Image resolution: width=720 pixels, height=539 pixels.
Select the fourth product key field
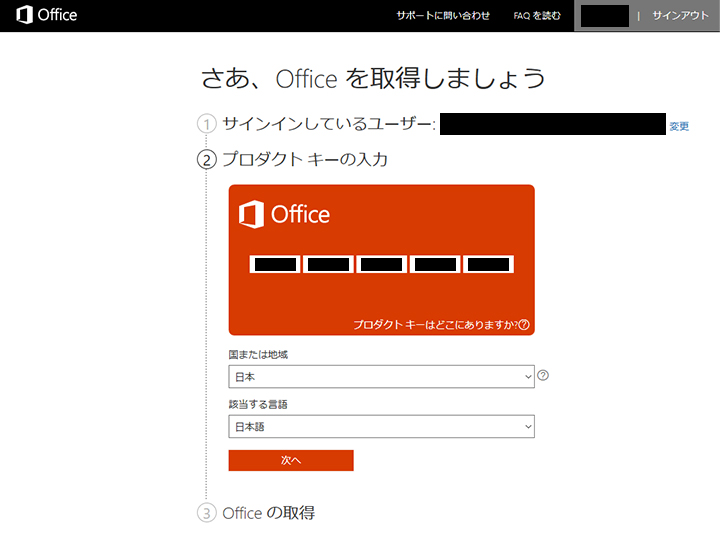[x=435, y=264]
